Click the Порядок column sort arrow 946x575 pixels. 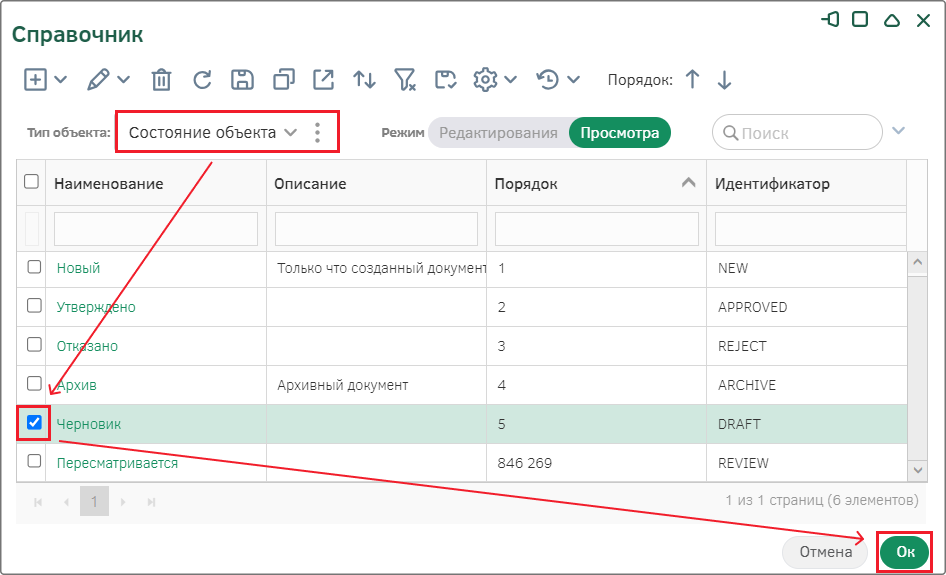coord(688,183)
